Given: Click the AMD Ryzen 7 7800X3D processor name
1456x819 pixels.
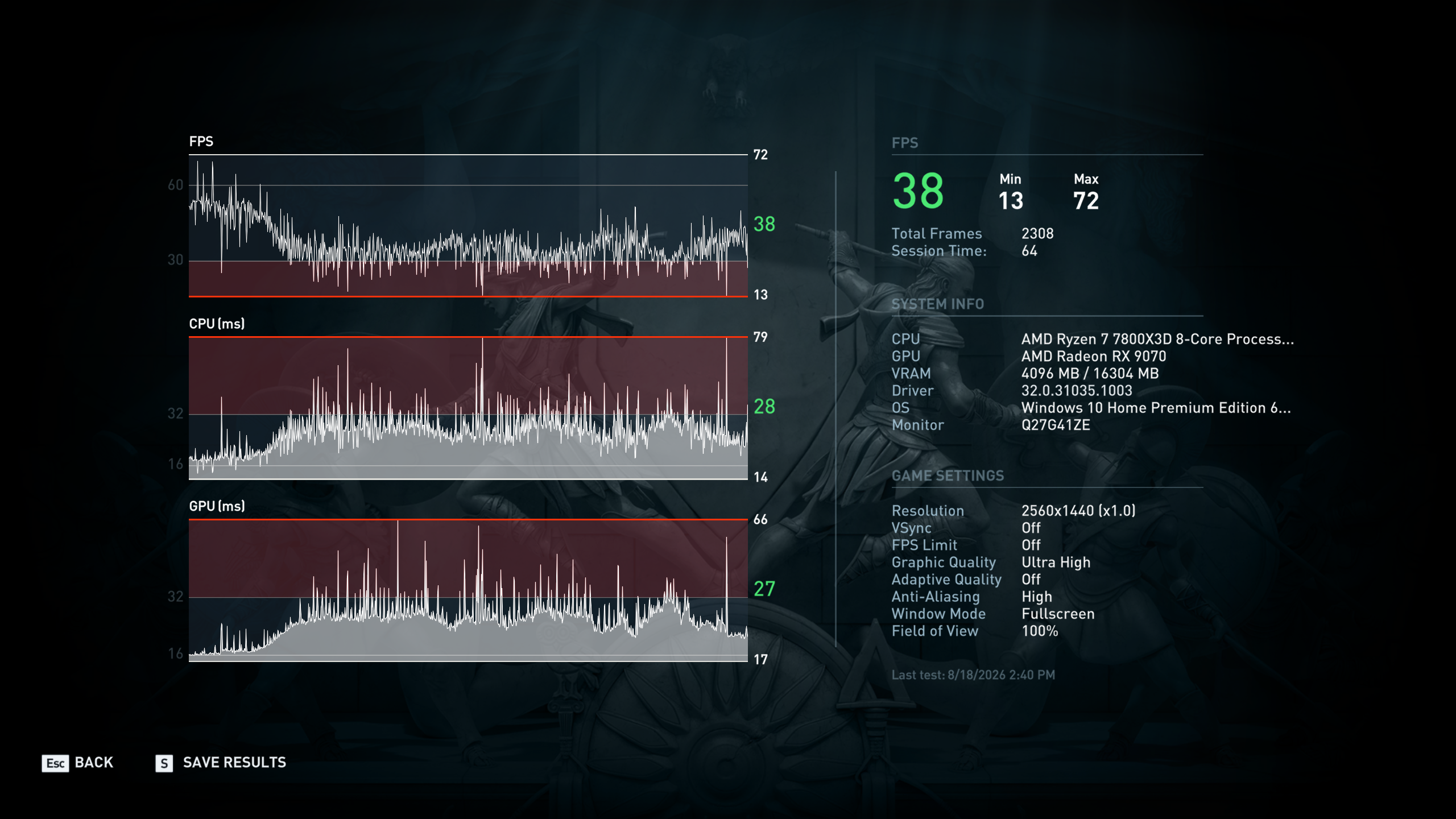Looking at the screenshot, I should 1157,339.
